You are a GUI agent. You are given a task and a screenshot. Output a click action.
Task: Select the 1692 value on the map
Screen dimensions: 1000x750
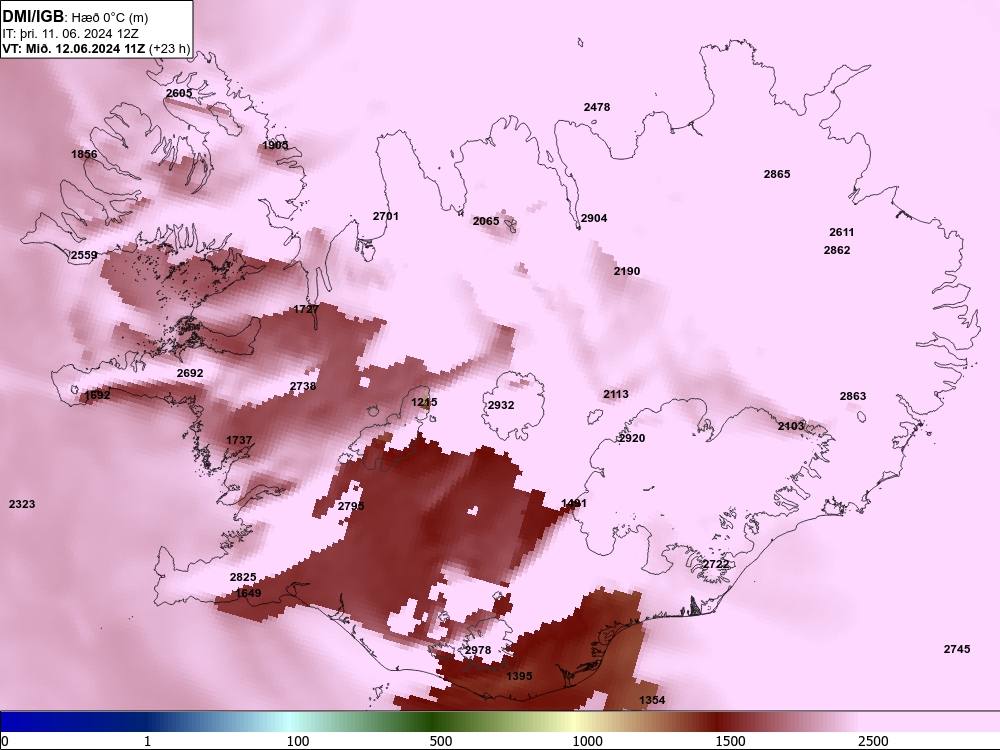pos(98,395)
